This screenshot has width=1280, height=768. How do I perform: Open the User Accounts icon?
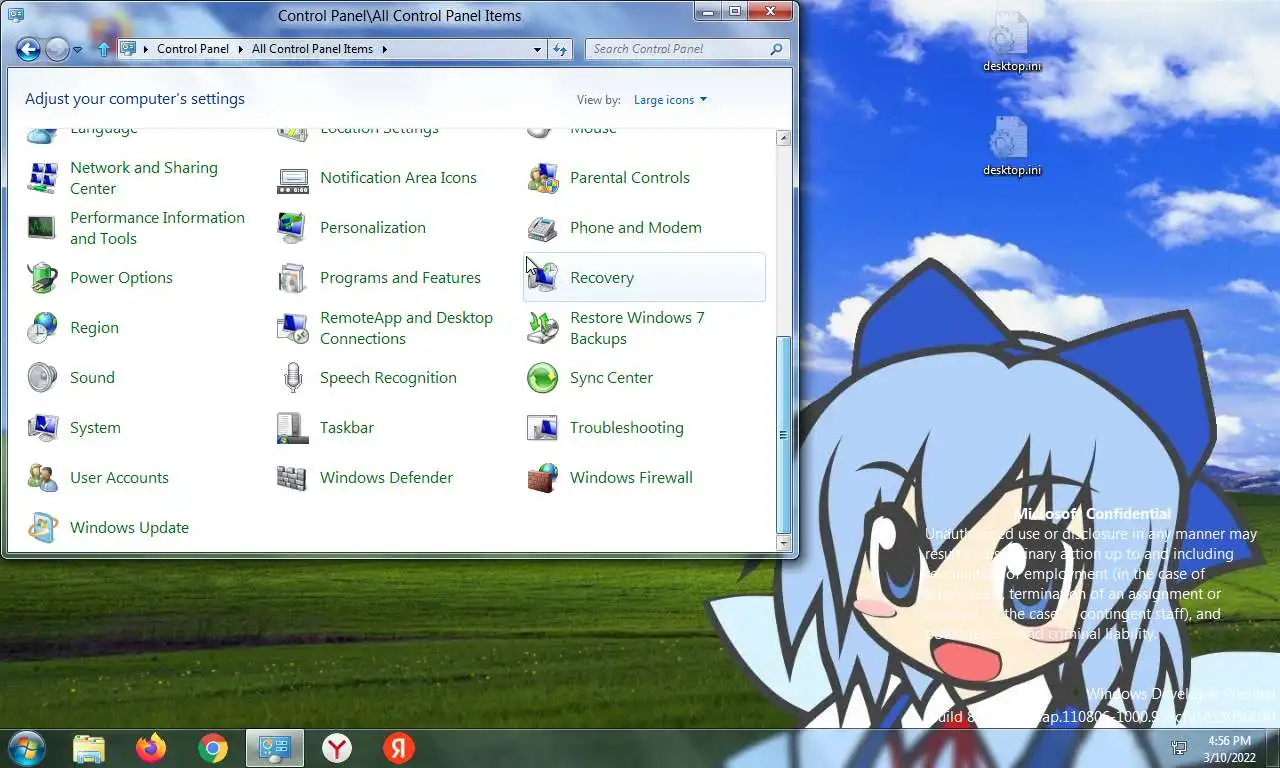pos(42,478)
